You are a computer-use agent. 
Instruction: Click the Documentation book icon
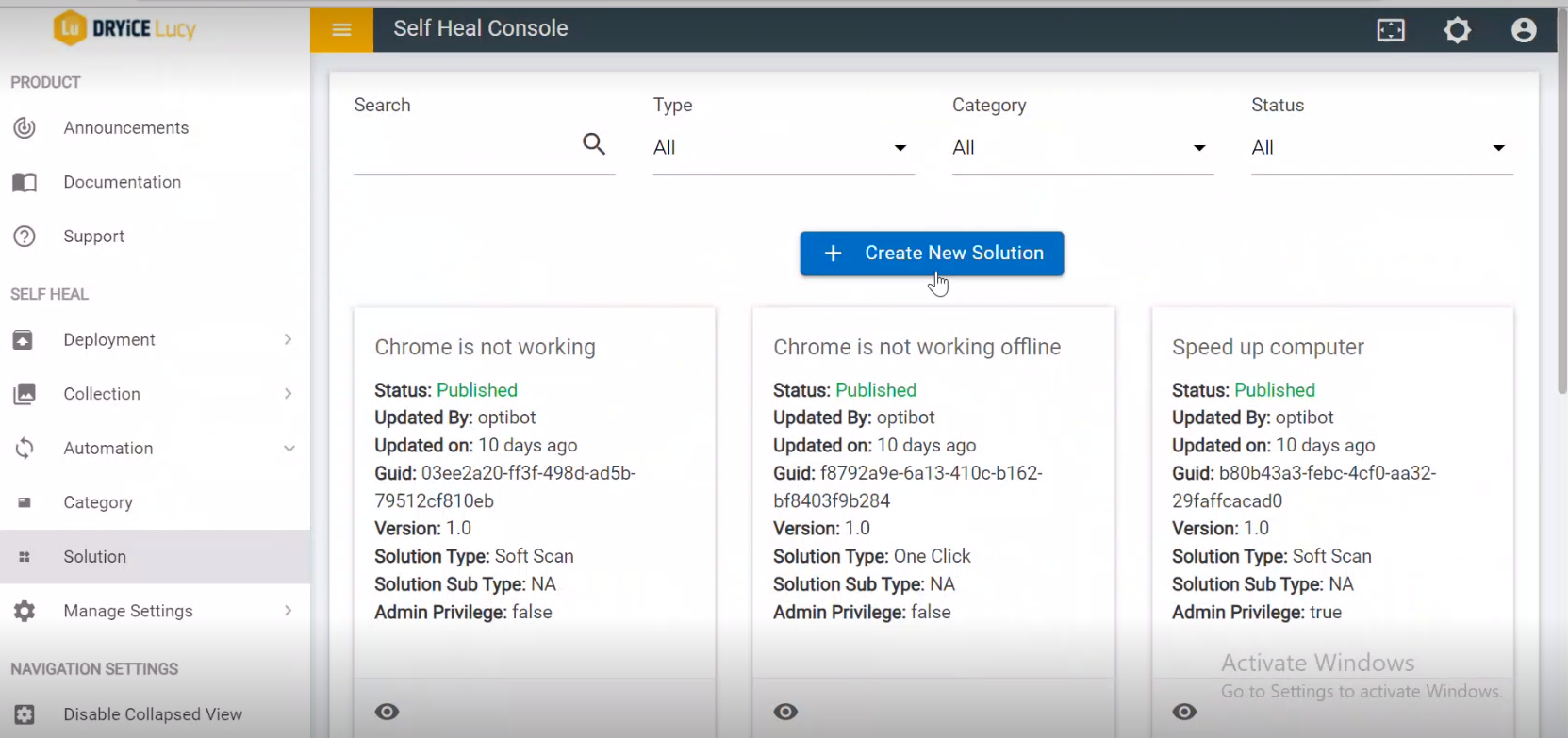[x=25, y=183]
